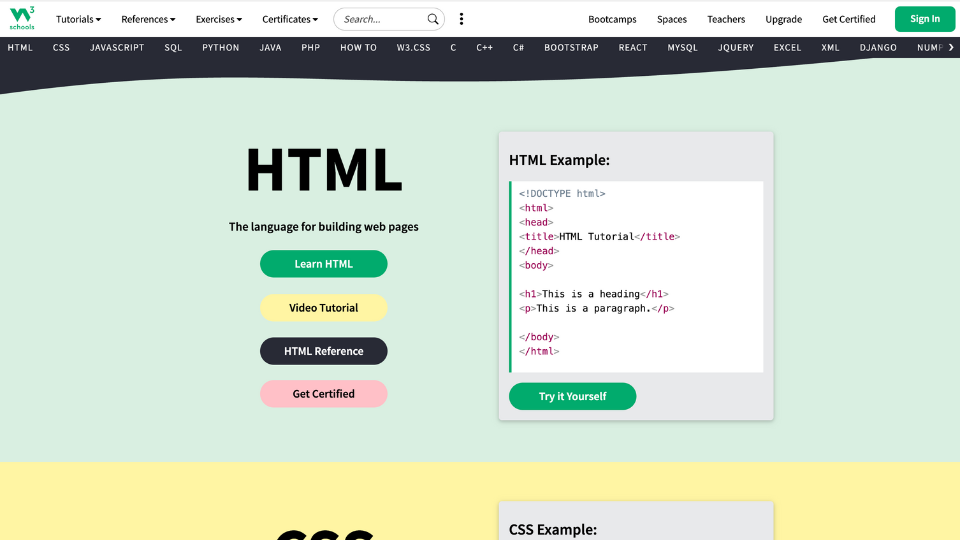Viewport: 960px width, 540px height.
Task: Click the Sign In button
Action: (x=924, y=19)
